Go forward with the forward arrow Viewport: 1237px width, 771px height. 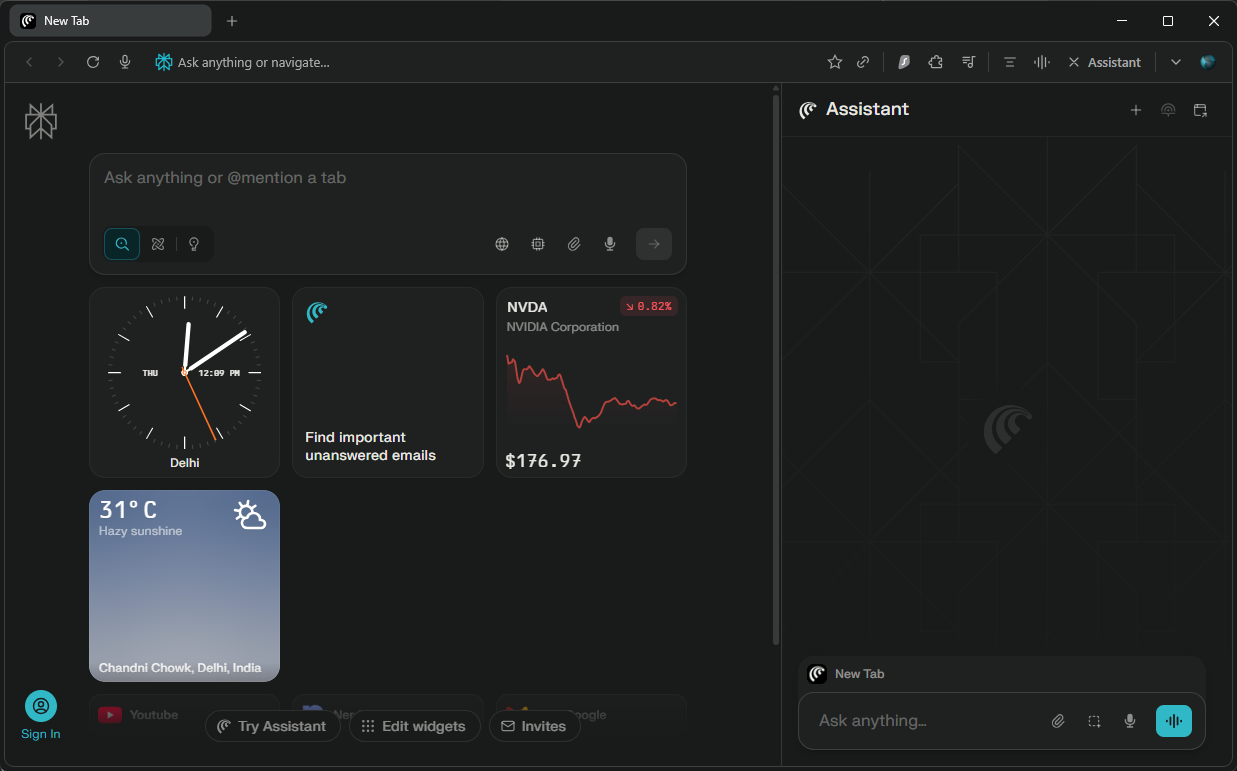[x=60, y=62]
